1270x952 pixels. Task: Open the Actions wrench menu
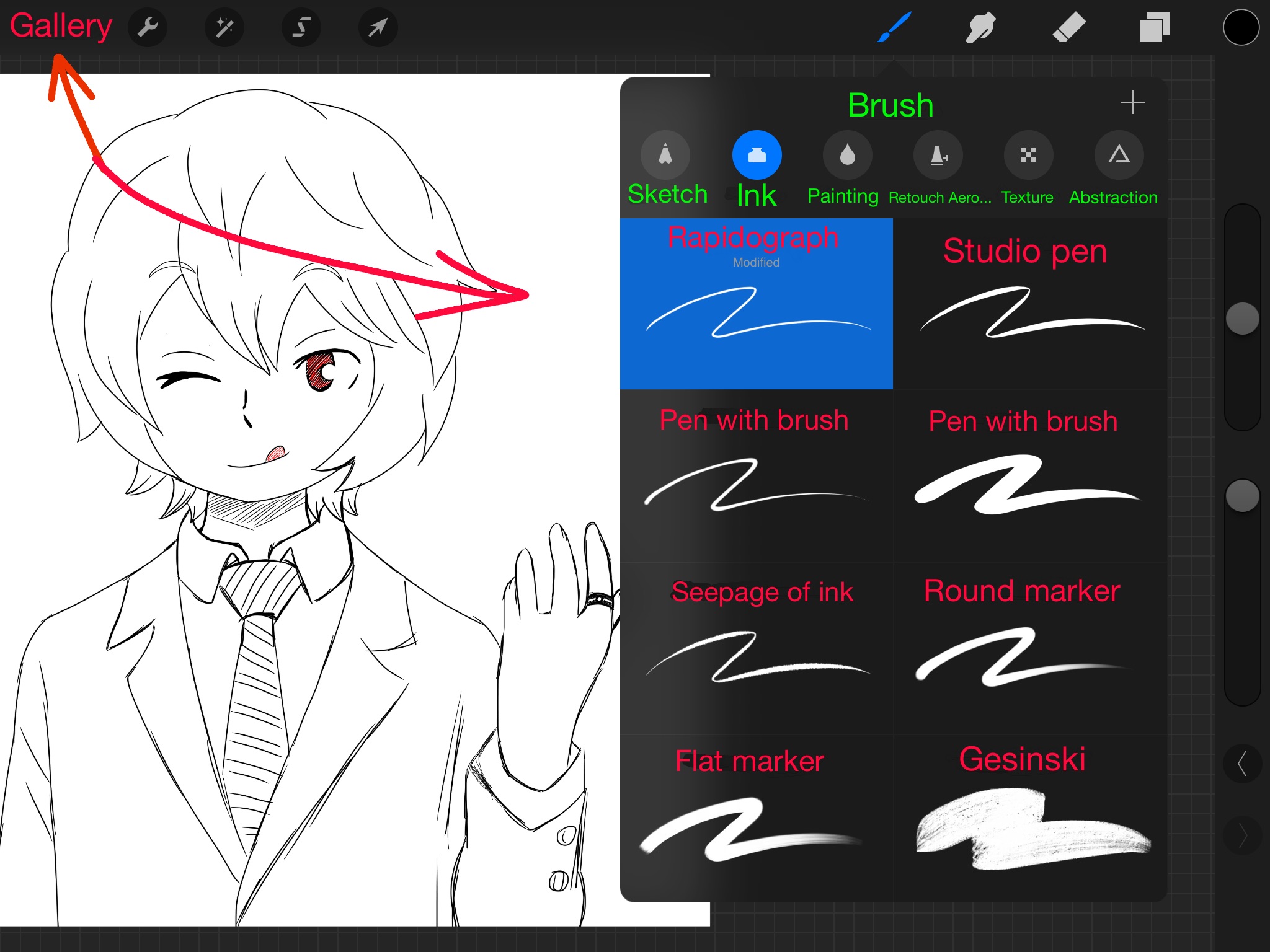(x=148, y=27)
